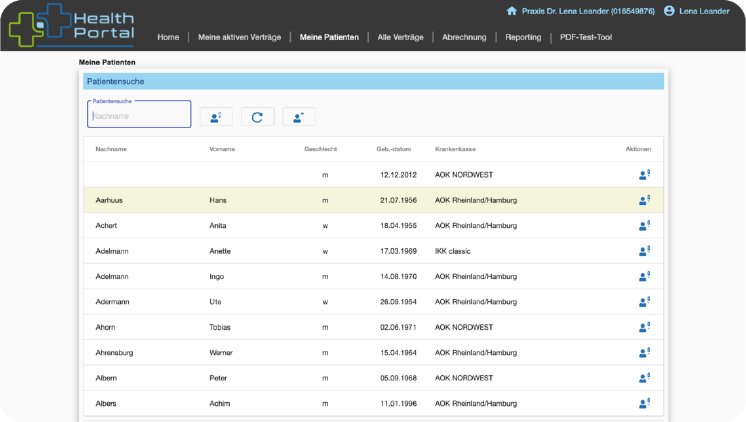The width and height of the screenshot is (746, 422).
Task: Sort by the Krankenkasse column header
Action: 455,149
